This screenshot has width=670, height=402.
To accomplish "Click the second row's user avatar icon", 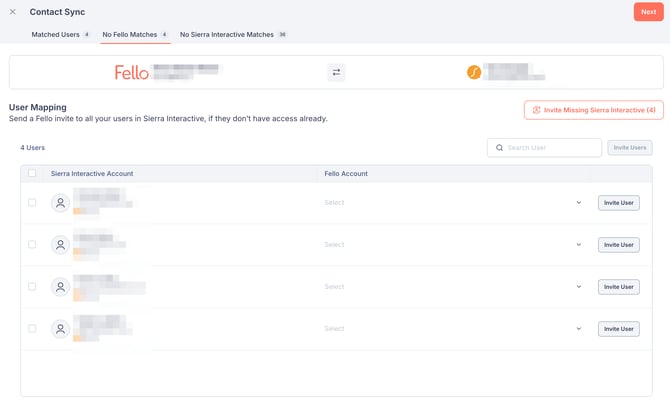I will coord(60,245).
